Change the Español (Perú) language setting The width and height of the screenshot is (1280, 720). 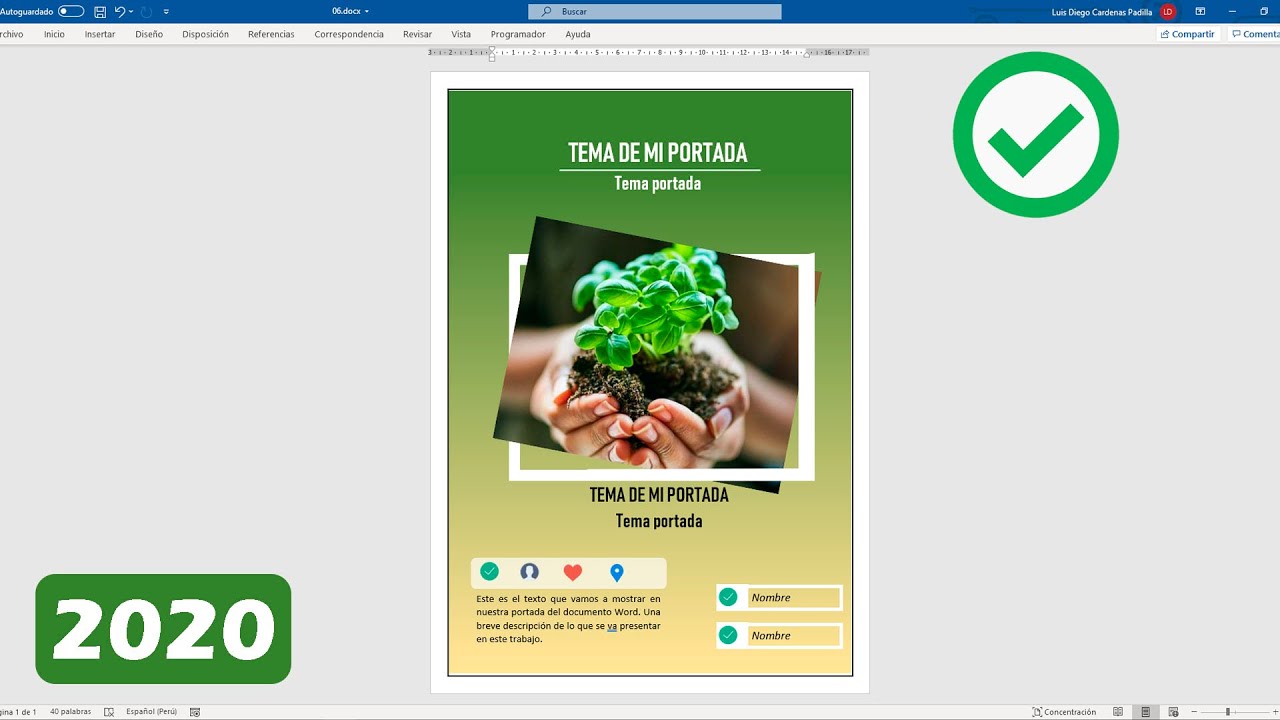[x=151, y=712]
